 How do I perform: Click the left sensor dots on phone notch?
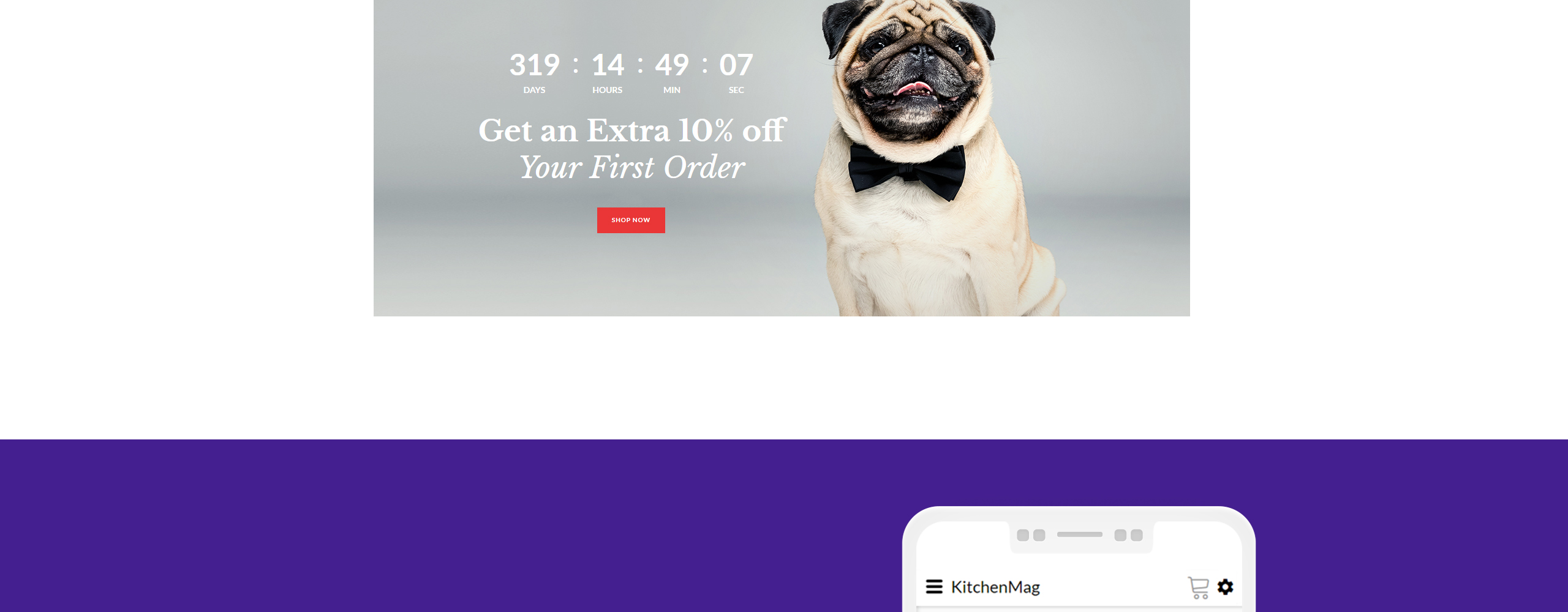pos(1031,535)
